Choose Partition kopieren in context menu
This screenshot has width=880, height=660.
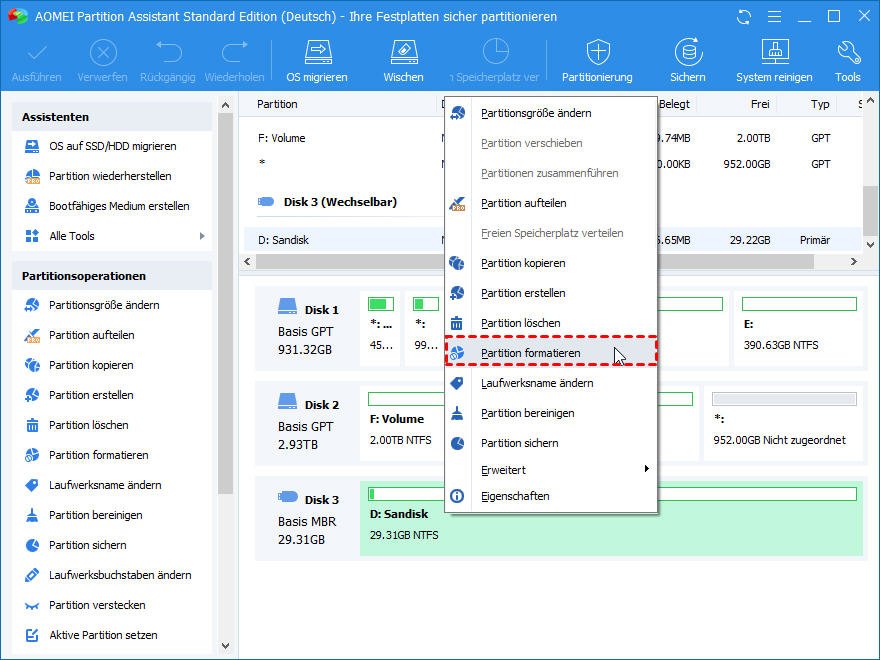(x=551, y=263)
